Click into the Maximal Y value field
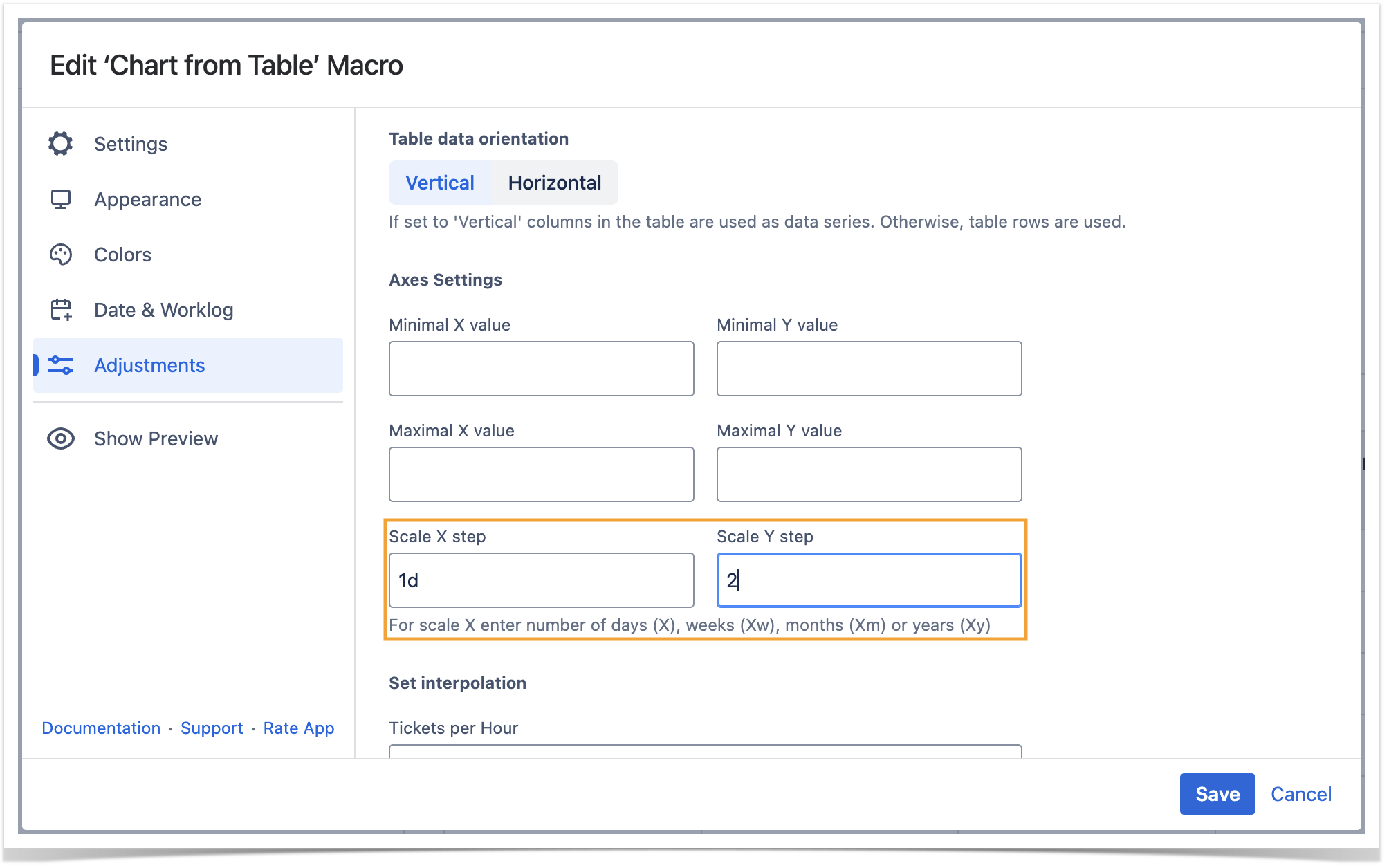The image size is (1389, 868). pos(869,474)
